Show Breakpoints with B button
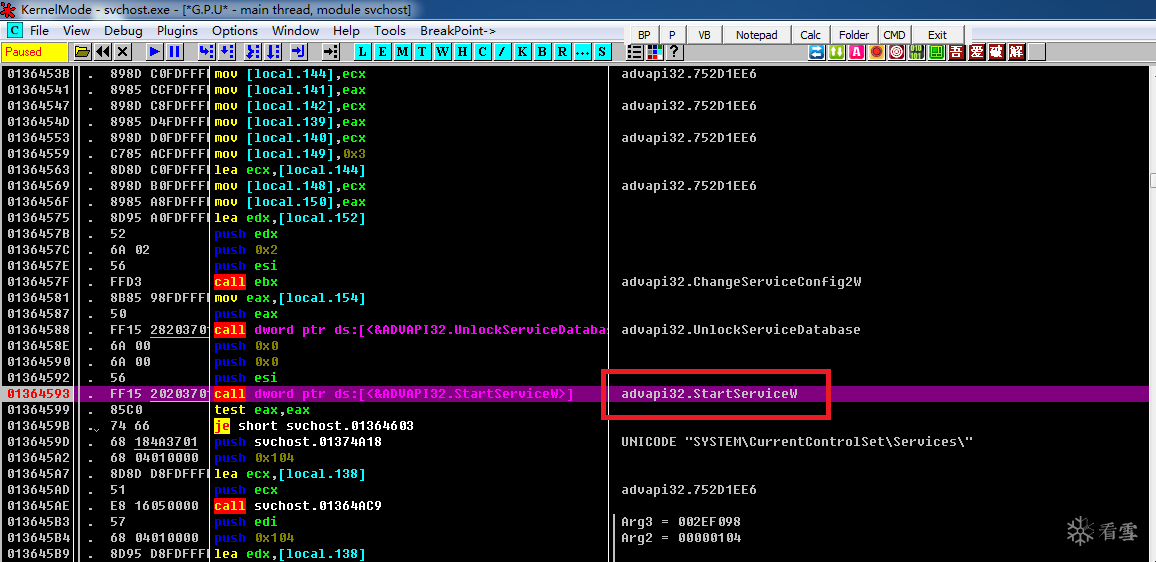Screen dimensions: 1156x562 pyautogui.click(x=542, y=52)
